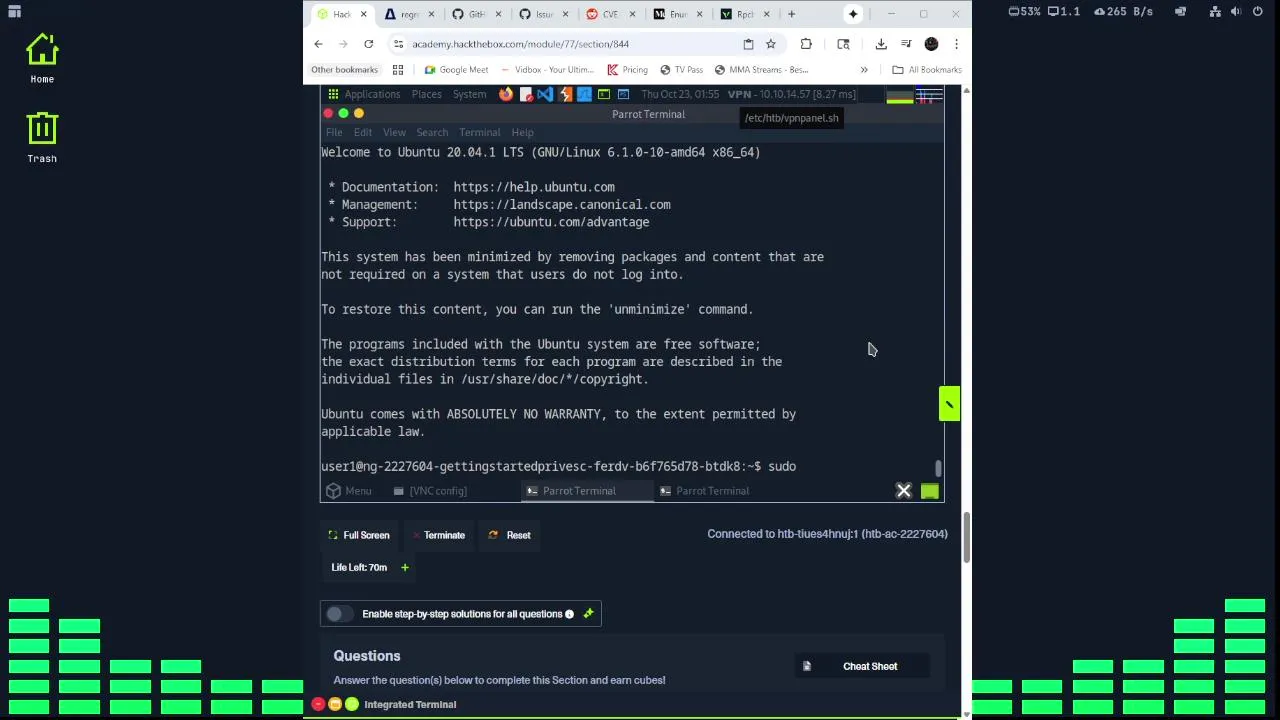The image size is (1280, 720).
Task: Open the Chrome extensions puzzle icon
Action: click(806, 44)
